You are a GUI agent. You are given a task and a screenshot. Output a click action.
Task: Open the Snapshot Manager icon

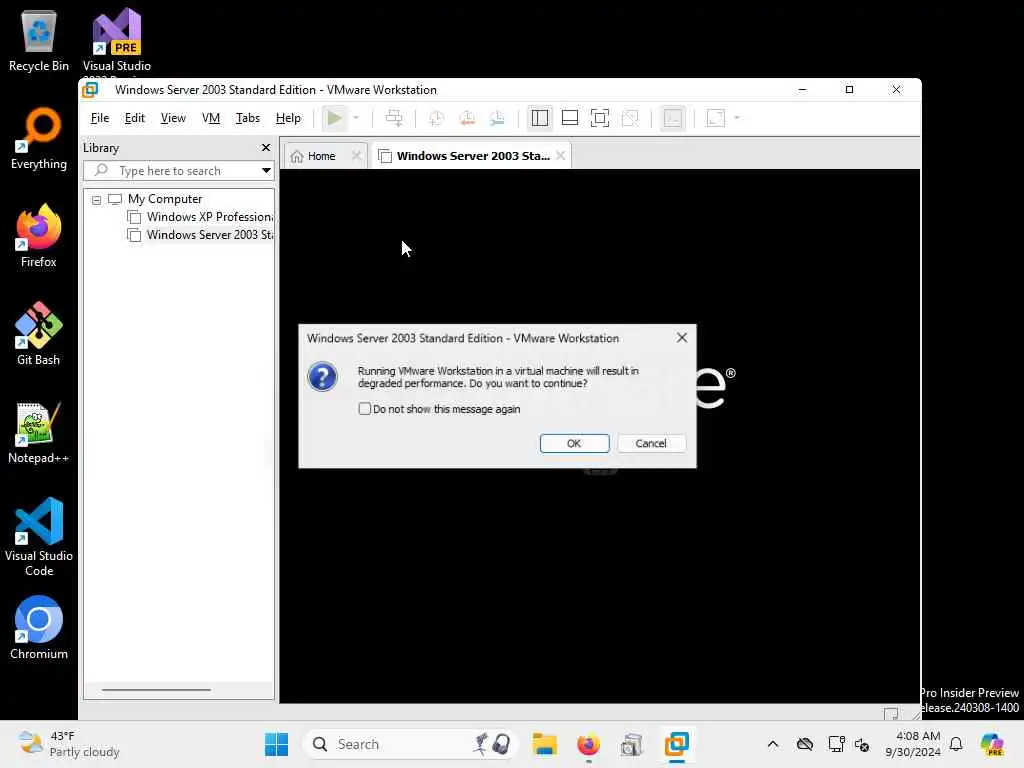[498, 118]
